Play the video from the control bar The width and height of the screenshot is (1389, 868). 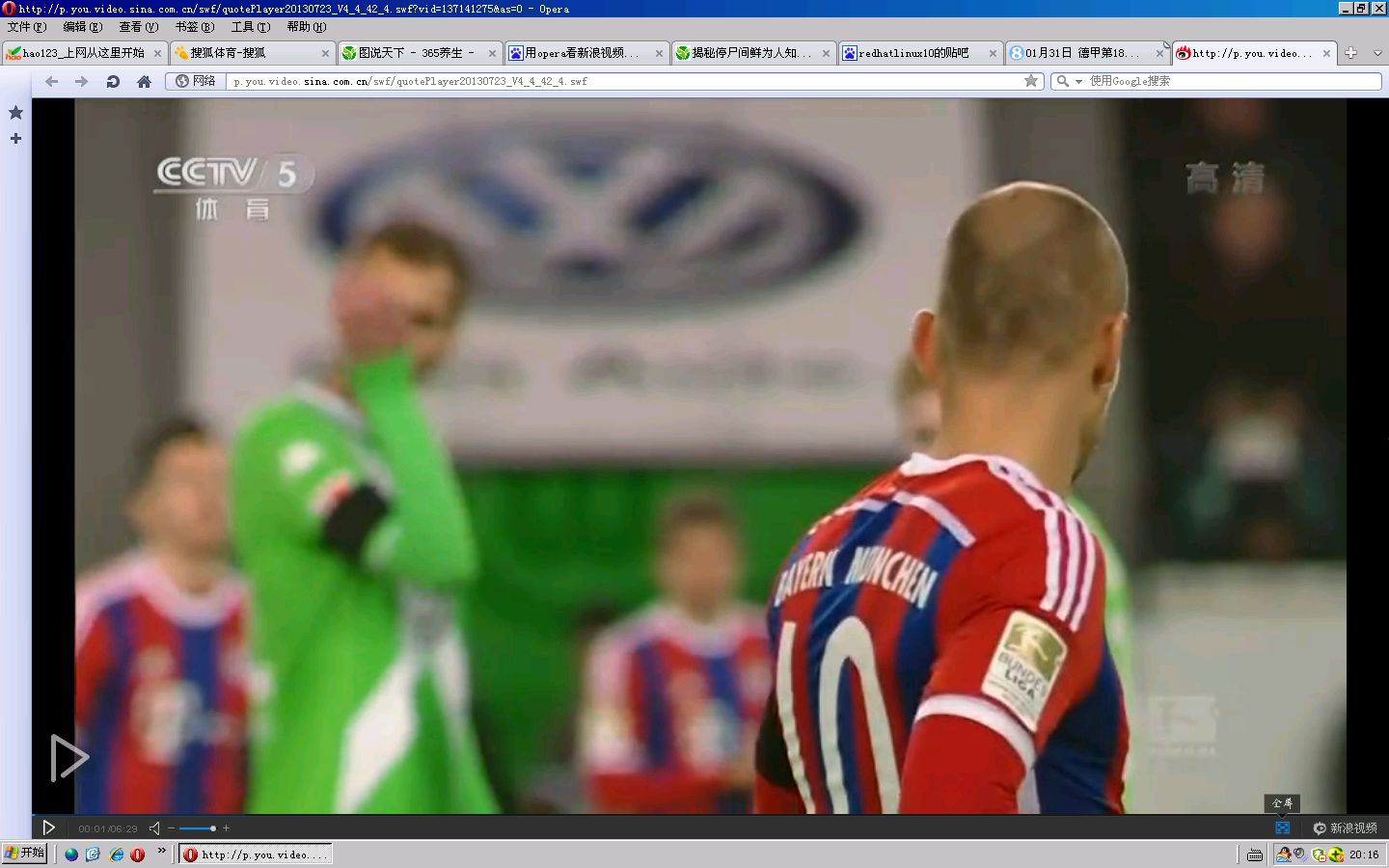[48, 827]
